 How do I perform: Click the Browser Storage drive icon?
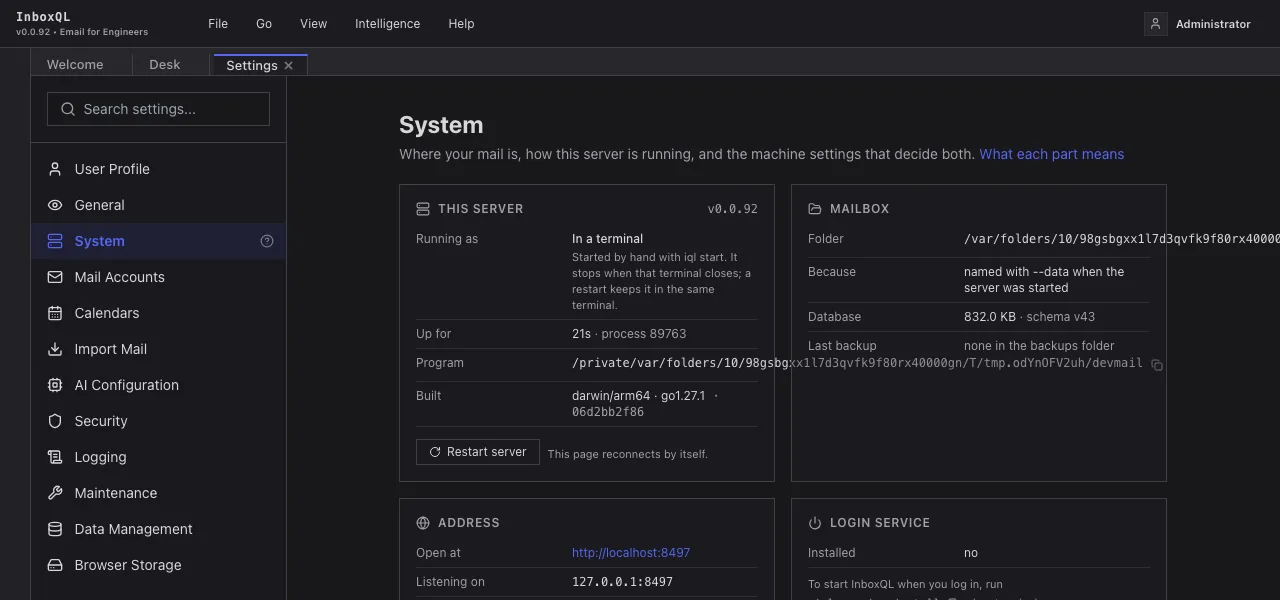55,565
